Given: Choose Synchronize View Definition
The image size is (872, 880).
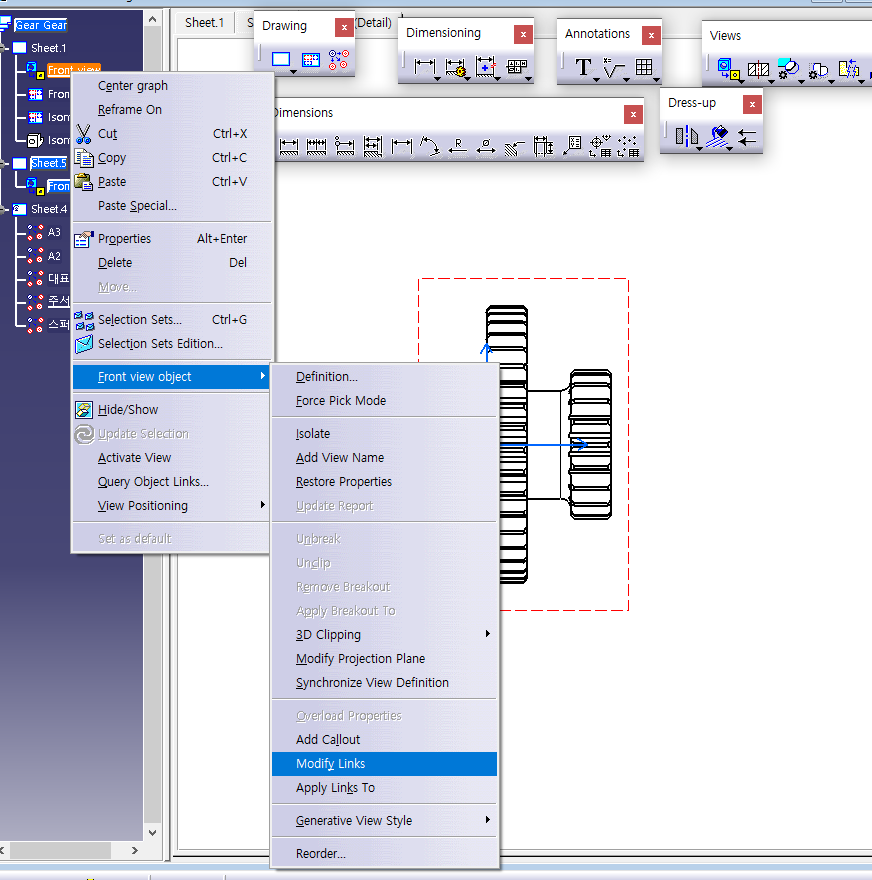Looking at the screenshot, I should pyautogui.click(x=384, y=683).
